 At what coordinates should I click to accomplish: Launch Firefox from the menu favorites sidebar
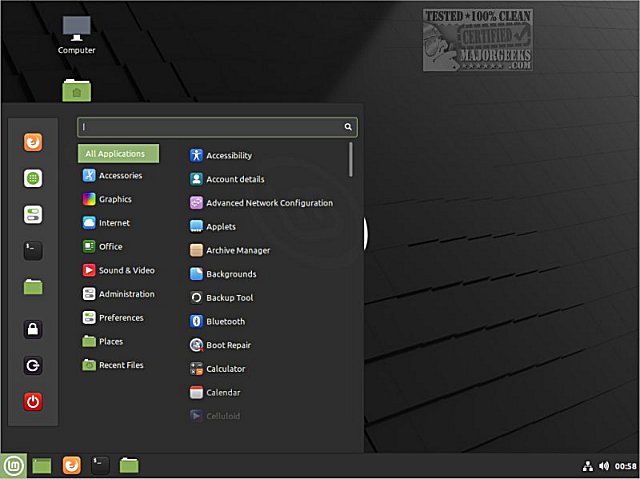click(33, 142)
